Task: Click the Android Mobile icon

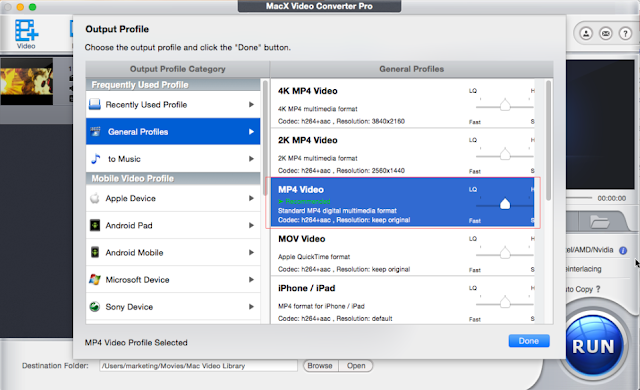Action: click(x=95, y=253)
